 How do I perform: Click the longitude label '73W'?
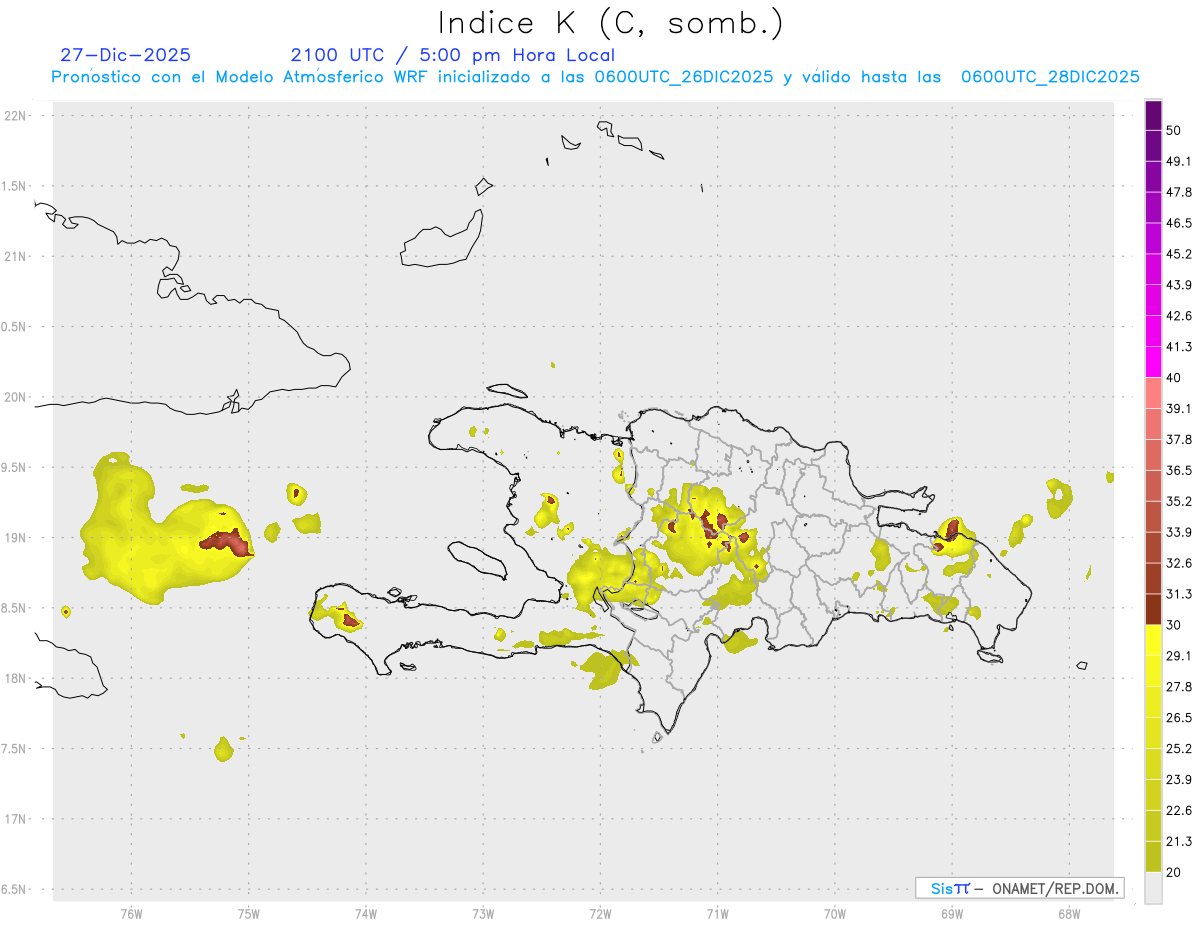click(x=483, y=914)
